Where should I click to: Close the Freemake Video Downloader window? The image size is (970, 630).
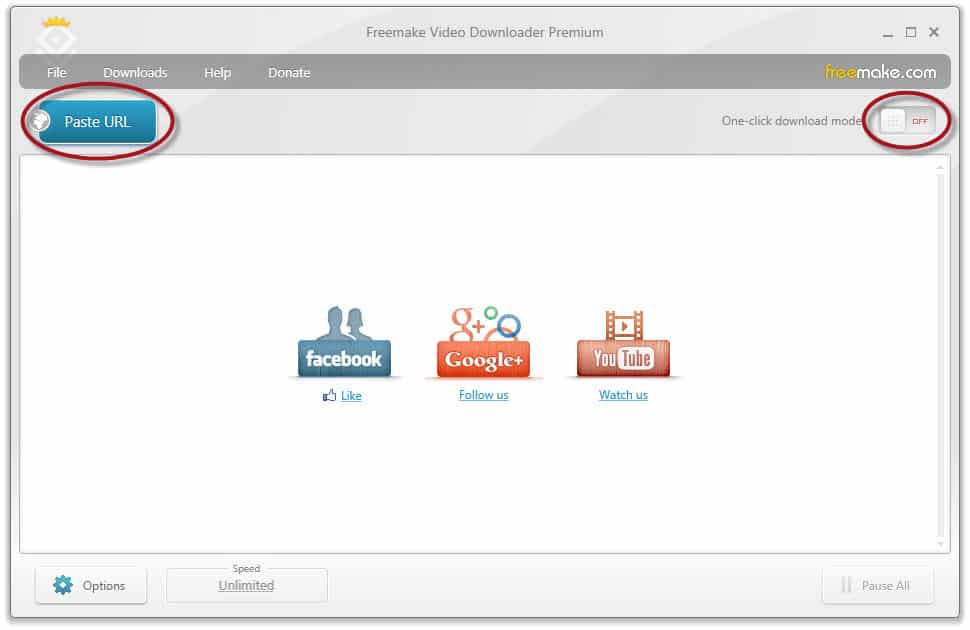click(x=934, y=32)
